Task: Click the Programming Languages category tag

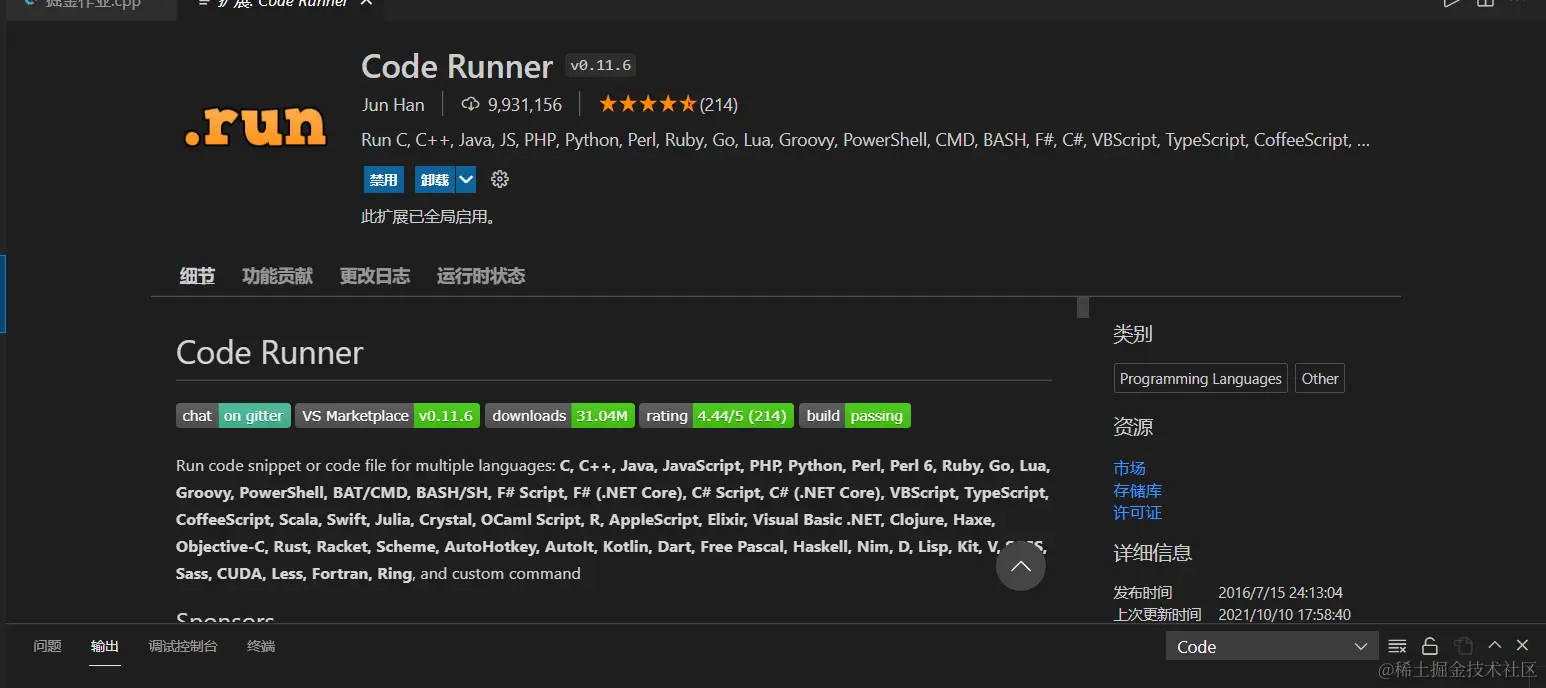Action: tap(1200, 378)
